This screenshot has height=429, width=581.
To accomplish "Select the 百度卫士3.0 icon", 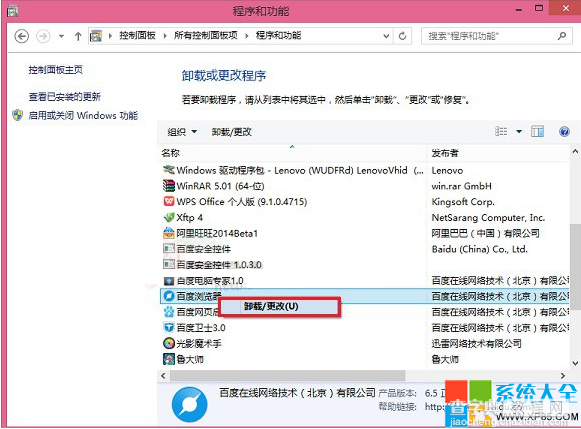I will click(169, 327).
